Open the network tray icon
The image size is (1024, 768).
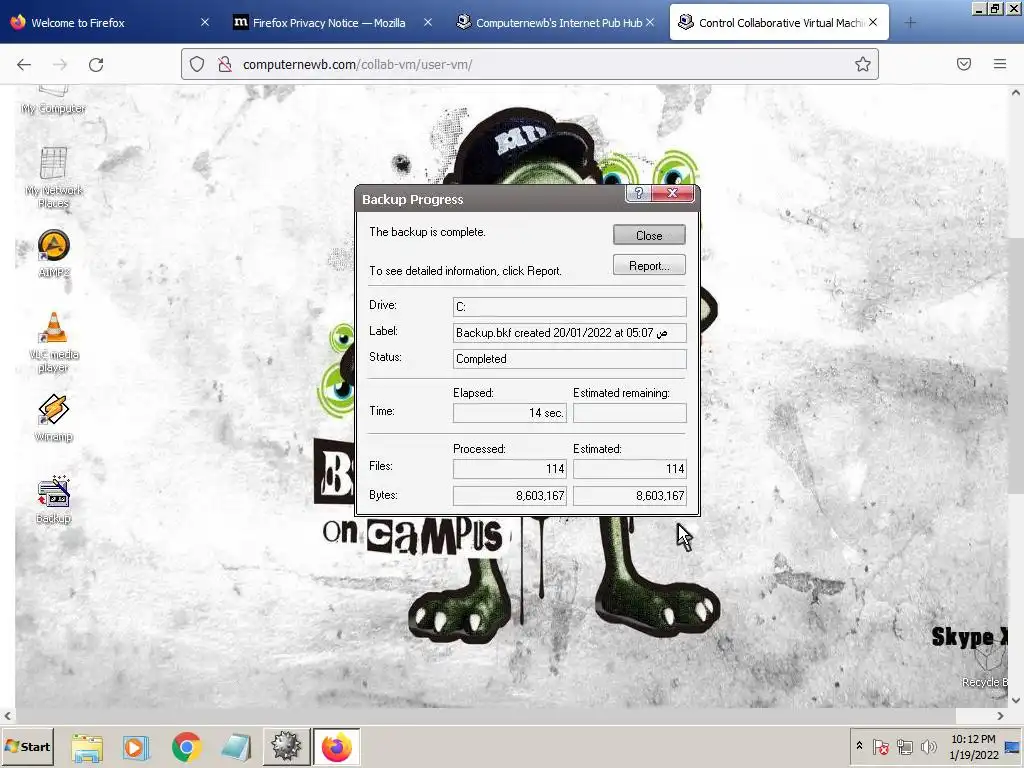coord(904,746)
